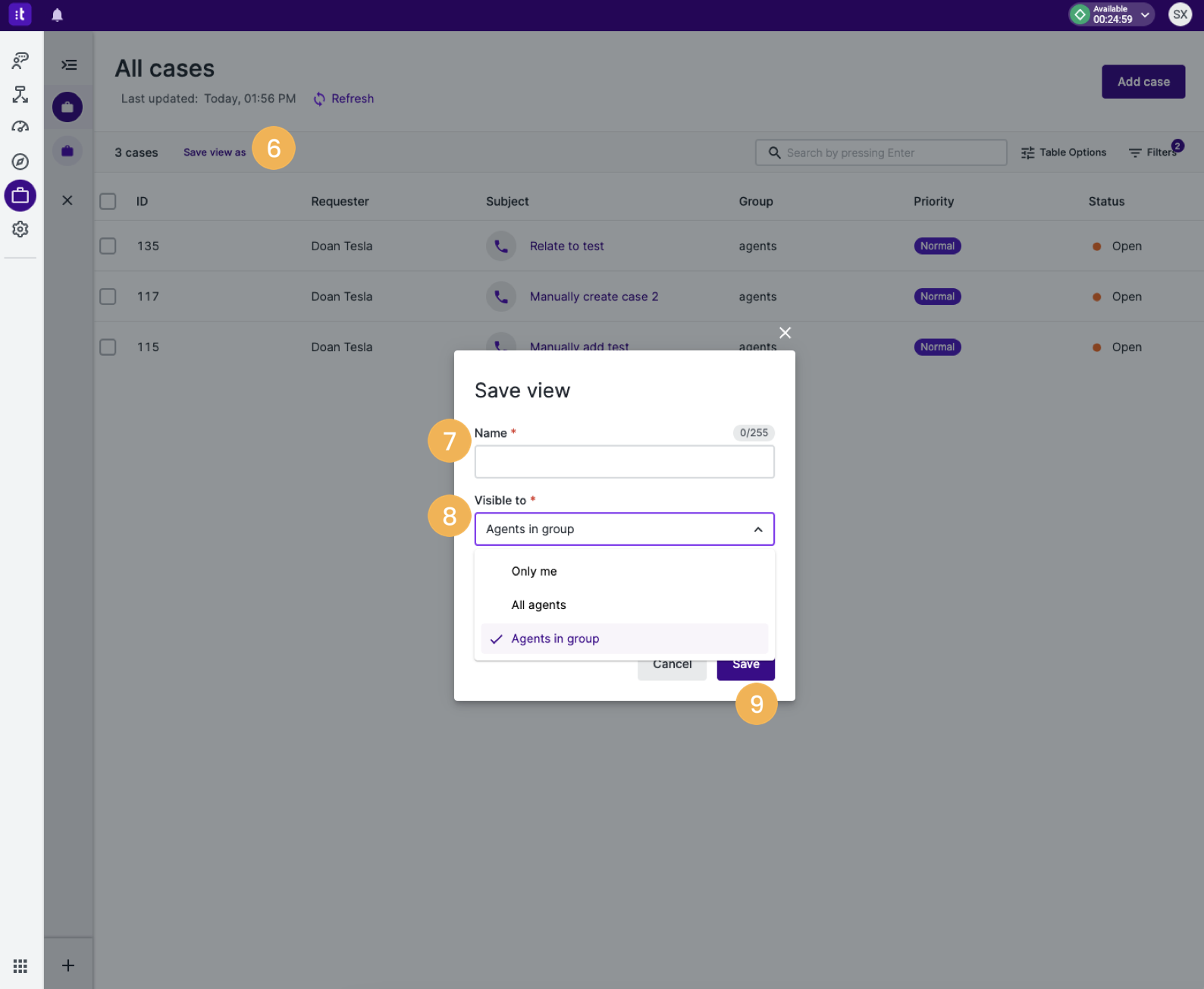
Task: Toggle the collapse views menu icon
Action: pyautogui.click(x=68, y=65)
